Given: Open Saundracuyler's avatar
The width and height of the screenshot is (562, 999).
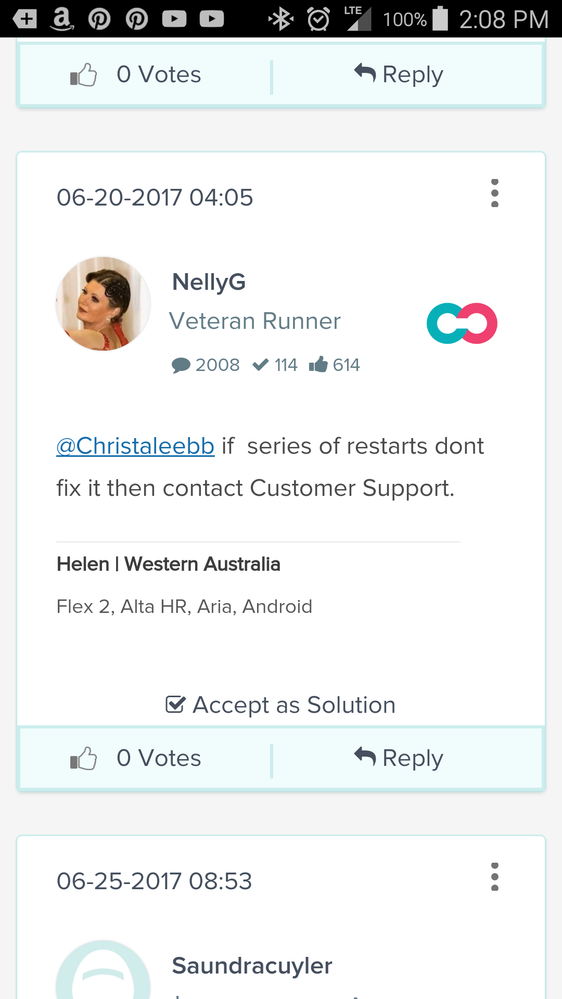Looking at the screenshot, I should coord(103,969).
